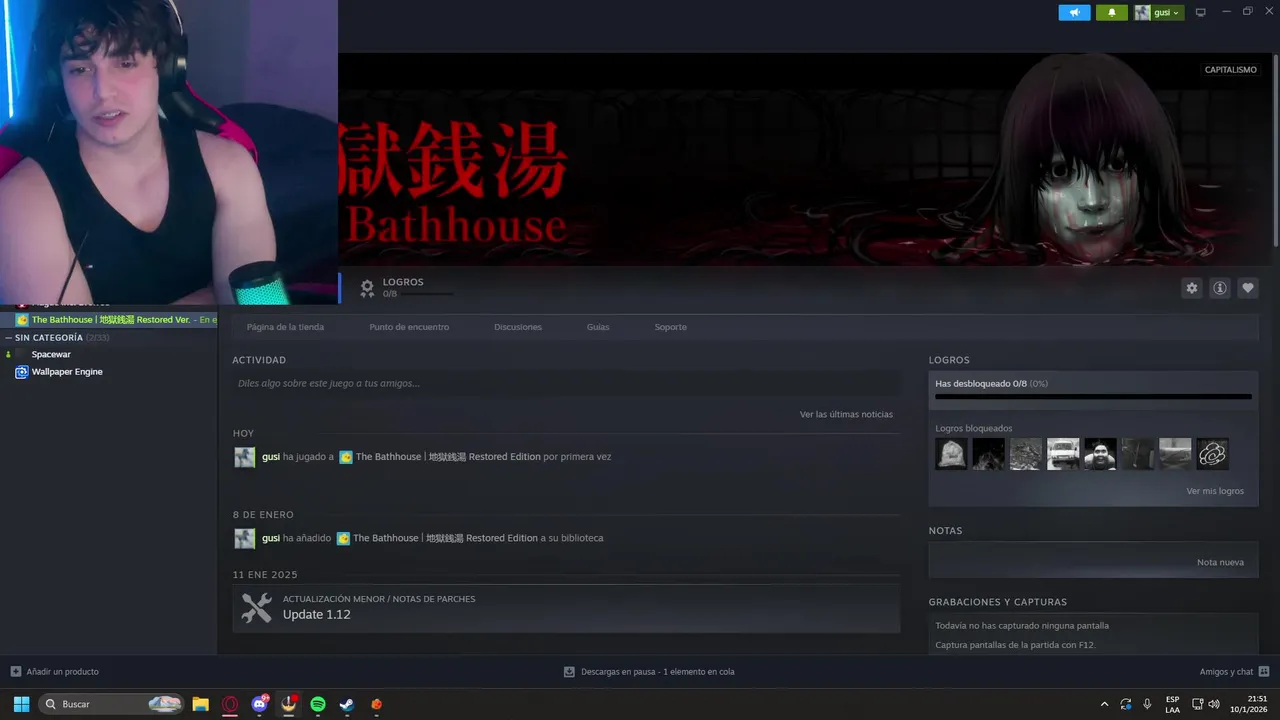The height and width of the screenshot is (720, 1280).
Task: Click the CAPITALISMO collection tag
Action: point(1230,70)
